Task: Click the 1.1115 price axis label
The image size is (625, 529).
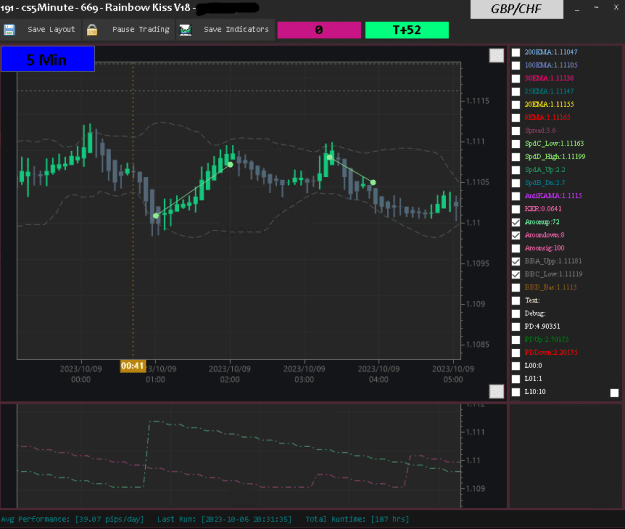Action: [x=478, y=101]
